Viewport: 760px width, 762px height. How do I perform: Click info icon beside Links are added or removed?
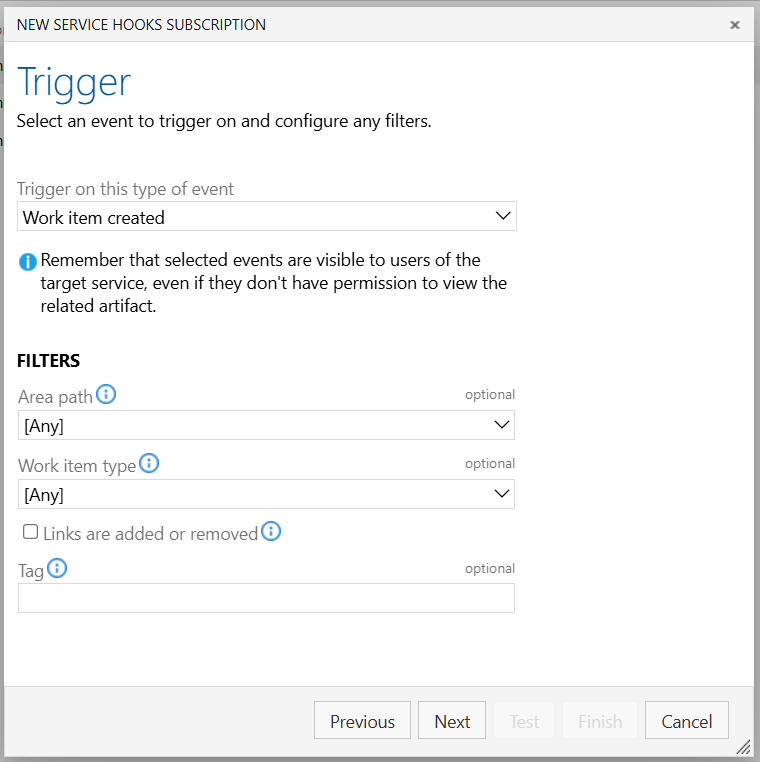click(x=271, y=531)
